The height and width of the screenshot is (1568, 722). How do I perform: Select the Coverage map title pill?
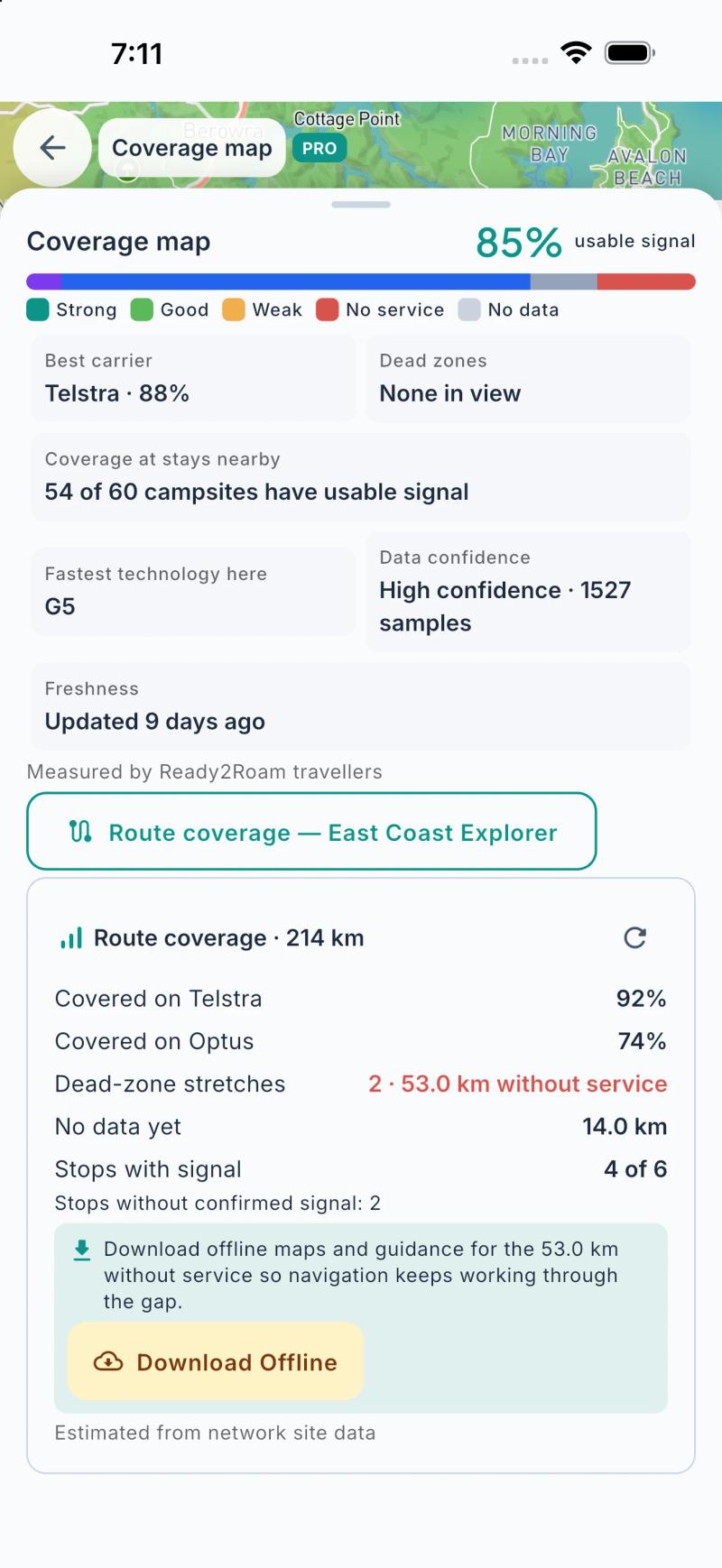click(x=191, y=148)
